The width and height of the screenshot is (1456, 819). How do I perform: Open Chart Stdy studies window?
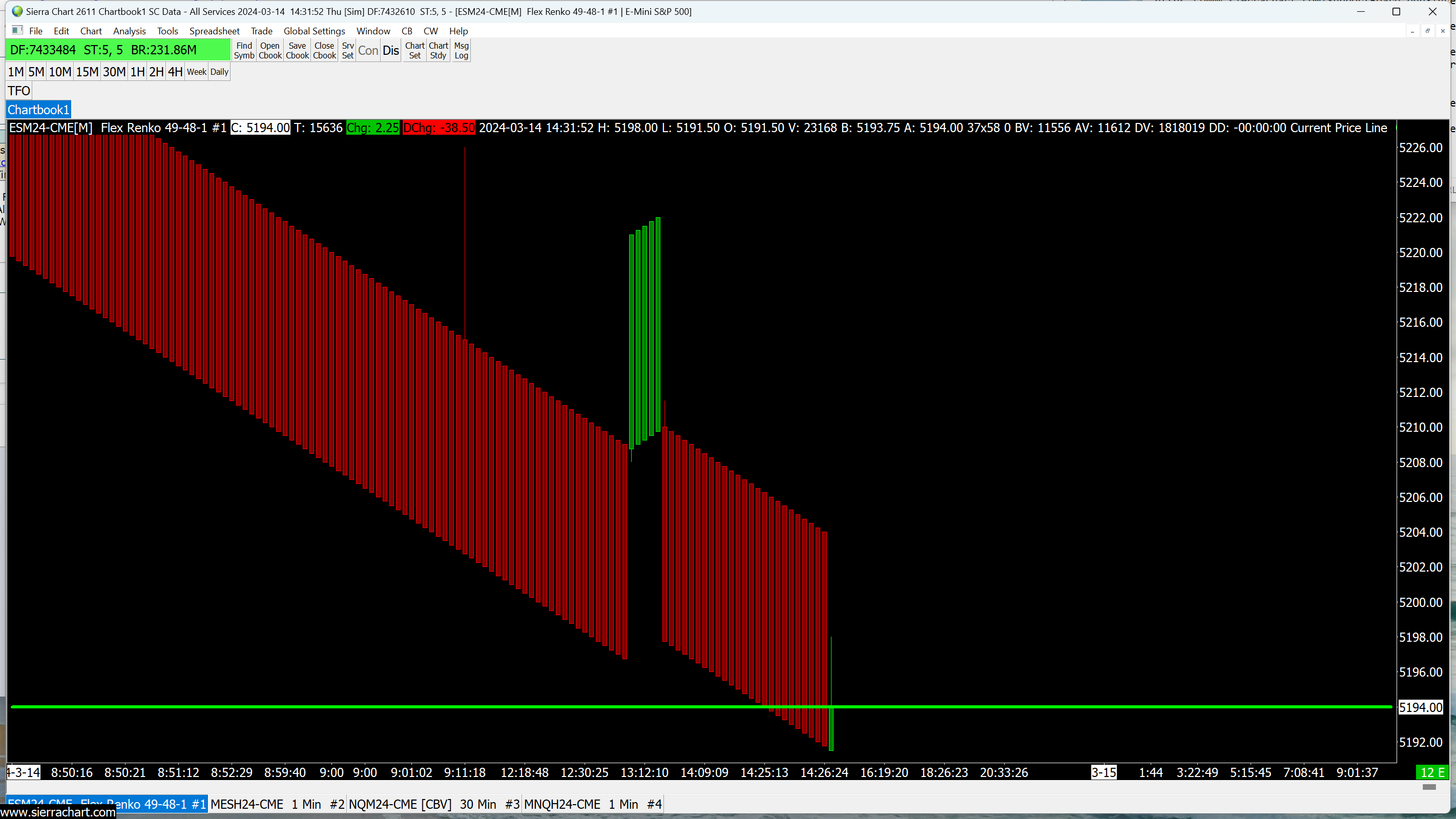[438, 50]
